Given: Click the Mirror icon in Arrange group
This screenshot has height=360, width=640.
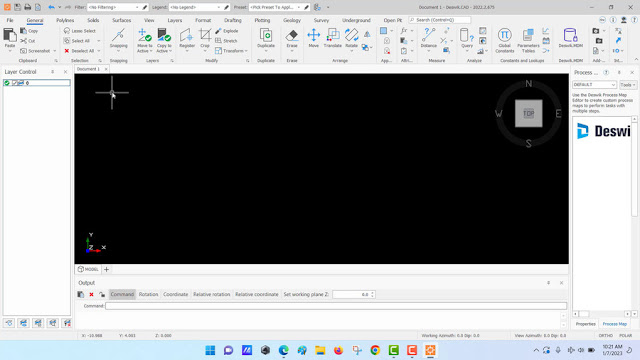Looking at the screenshot, I should (367, 34).
